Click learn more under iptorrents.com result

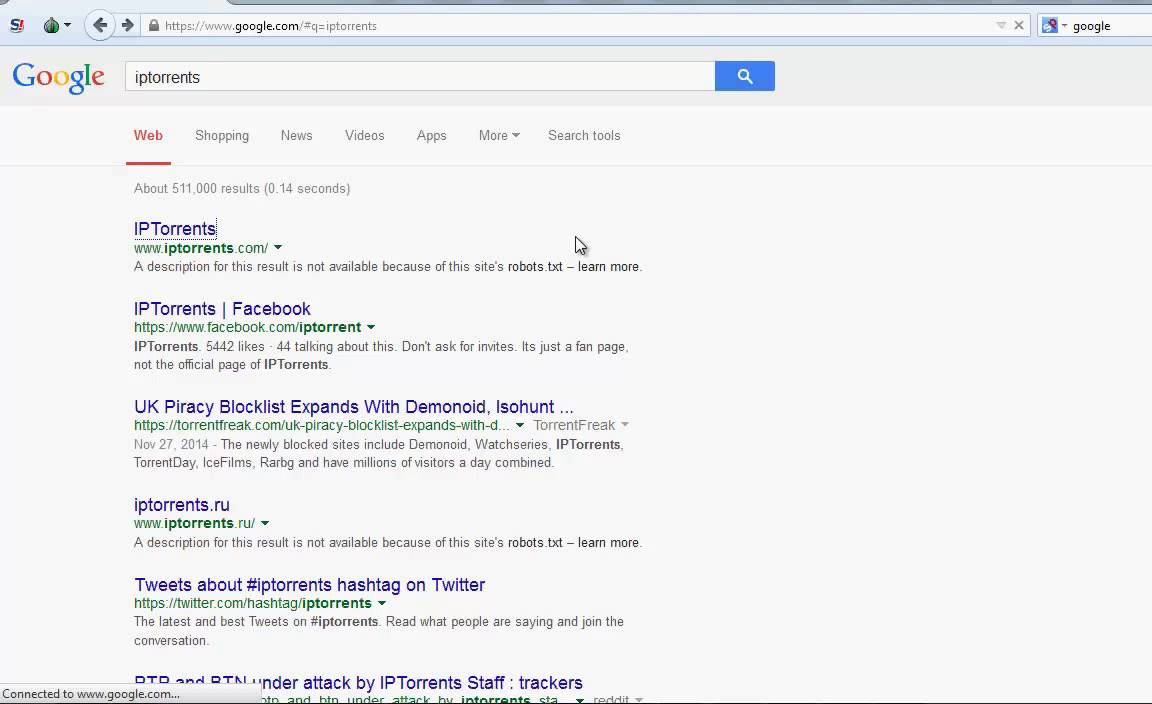(608, 267)
